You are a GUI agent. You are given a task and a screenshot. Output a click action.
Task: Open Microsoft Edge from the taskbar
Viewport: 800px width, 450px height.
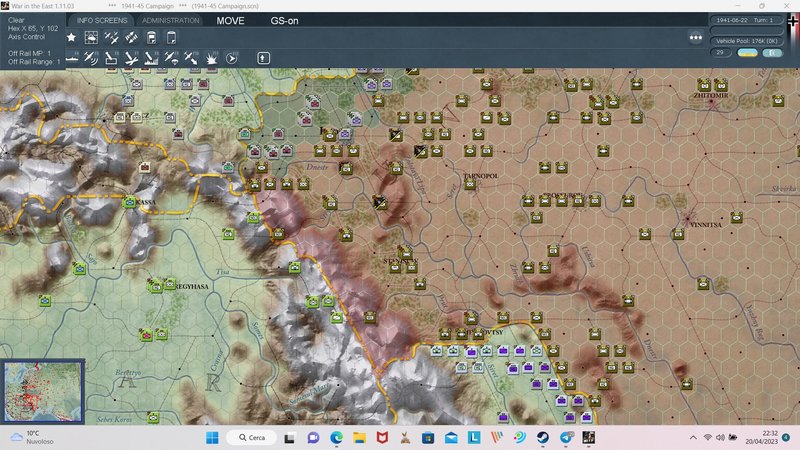coord(336,438)
